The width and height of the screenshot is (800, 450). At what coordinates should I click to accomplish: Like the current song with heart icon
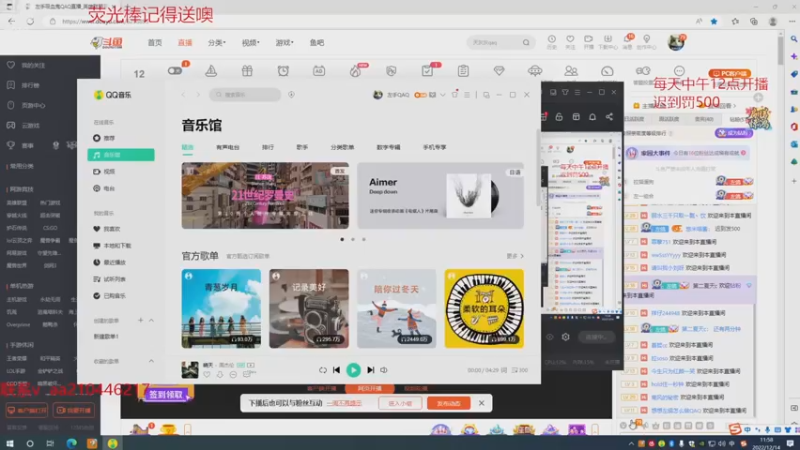(x=207, y=374)
